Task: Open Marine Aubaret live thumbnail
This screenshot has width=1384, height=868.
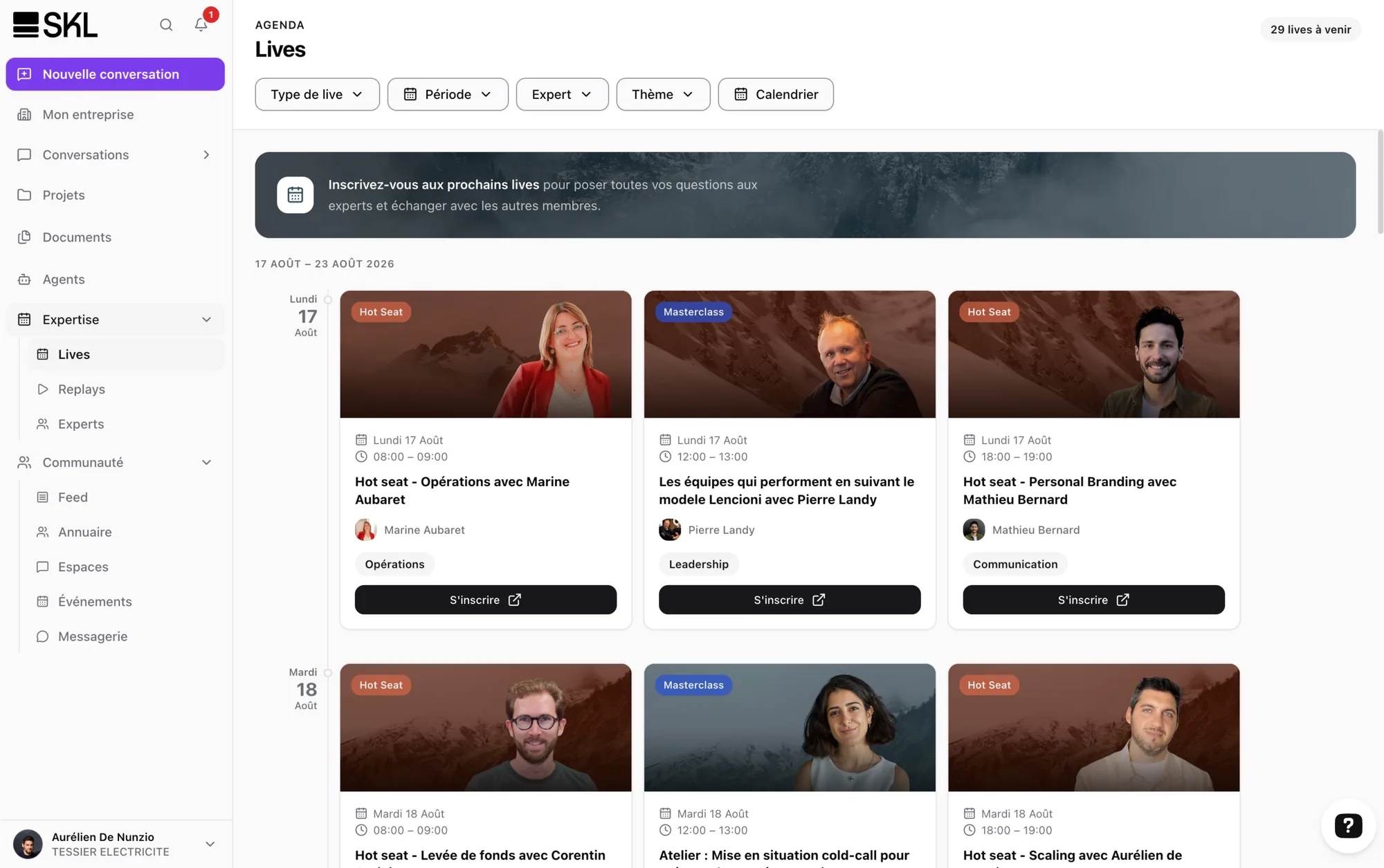Action: [486, 354]
